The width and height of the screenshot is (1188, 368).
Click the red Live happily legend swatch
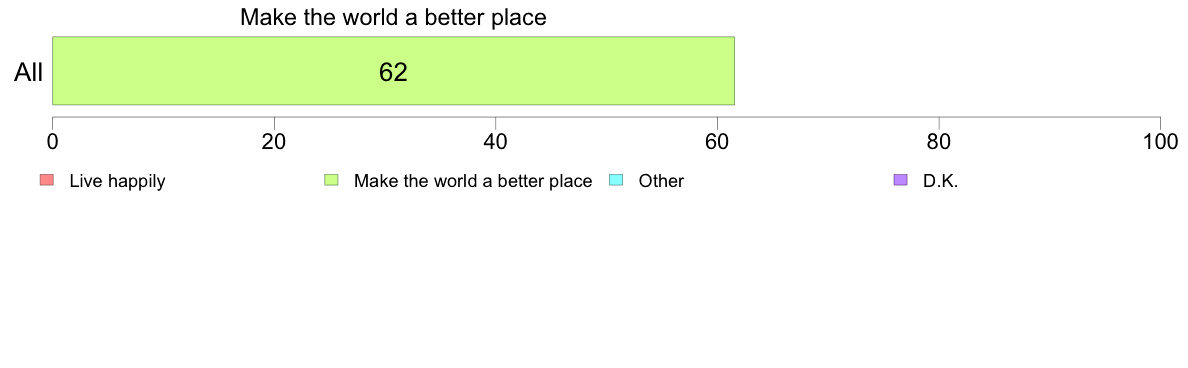point(47,180)
